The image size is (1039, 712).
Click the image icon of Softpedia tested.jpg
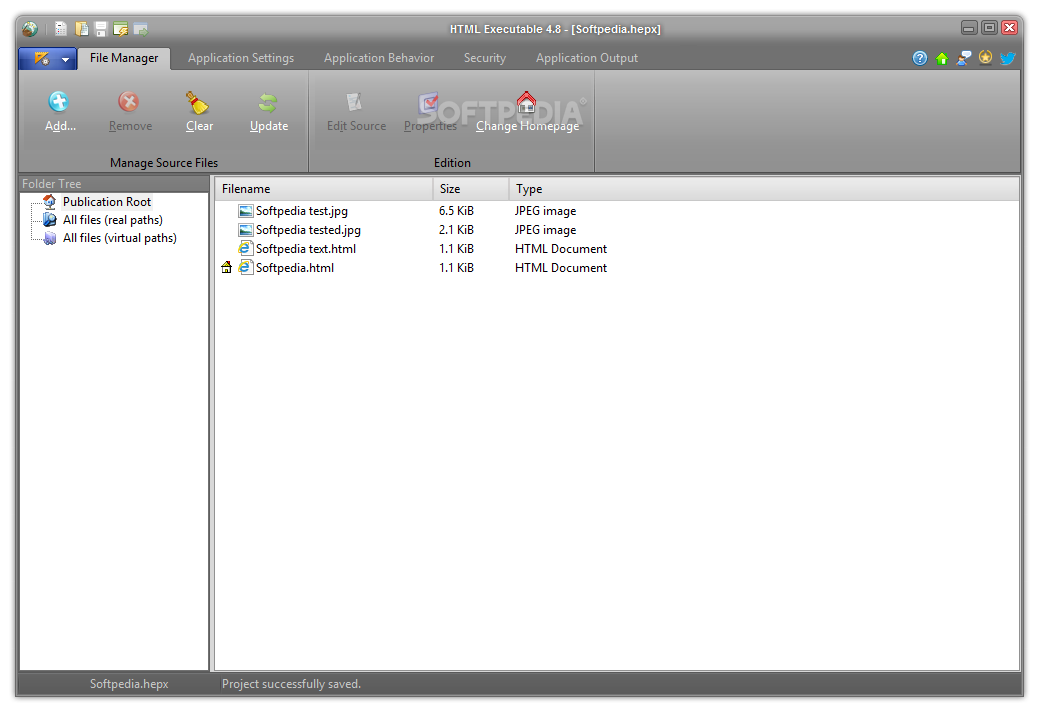(x=246, y=230)
